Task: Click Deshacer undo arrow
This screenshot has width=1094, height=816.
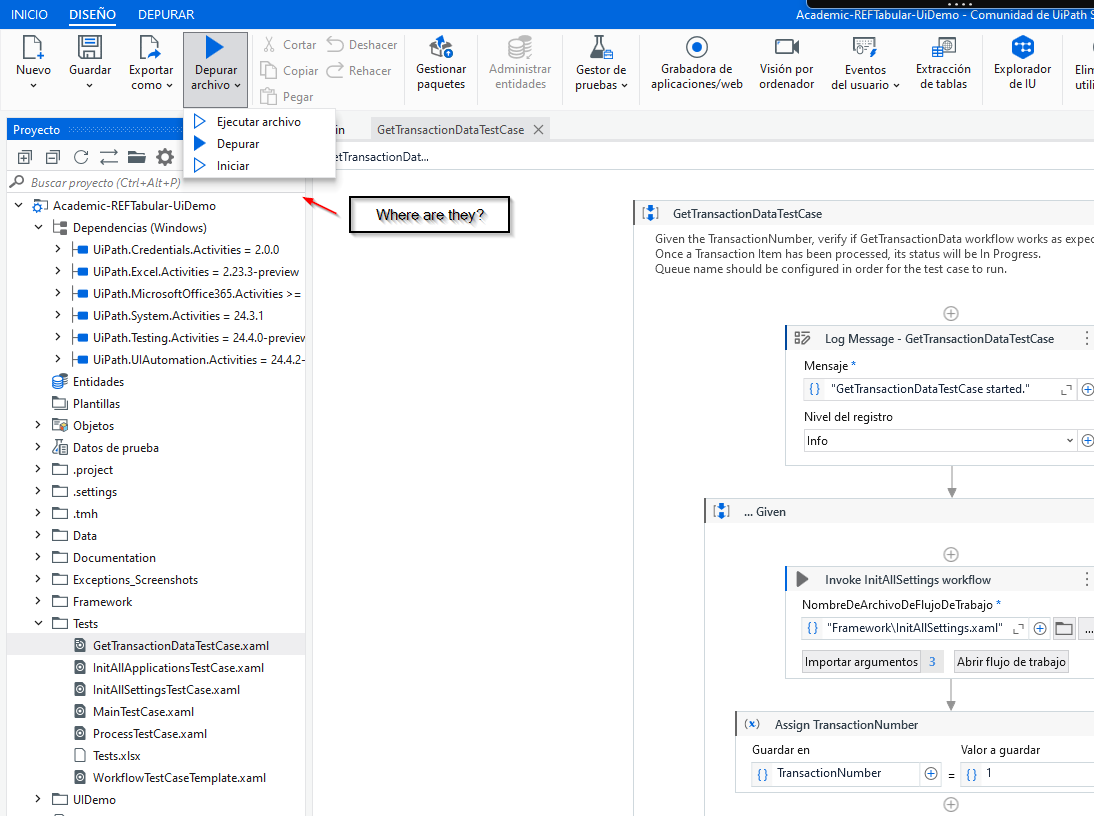Action: (336, 45)
